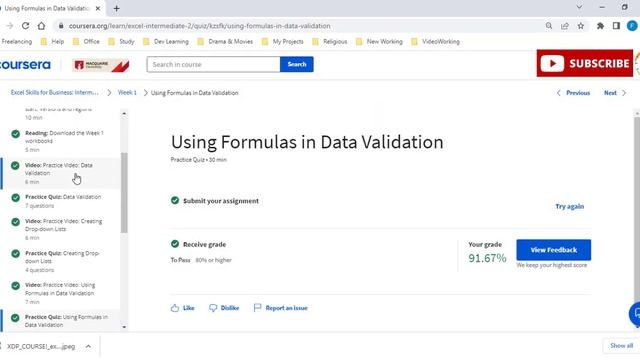The image size is (640, 360).
Task: Click View Feedback button
Action: (x=553, y=250)
